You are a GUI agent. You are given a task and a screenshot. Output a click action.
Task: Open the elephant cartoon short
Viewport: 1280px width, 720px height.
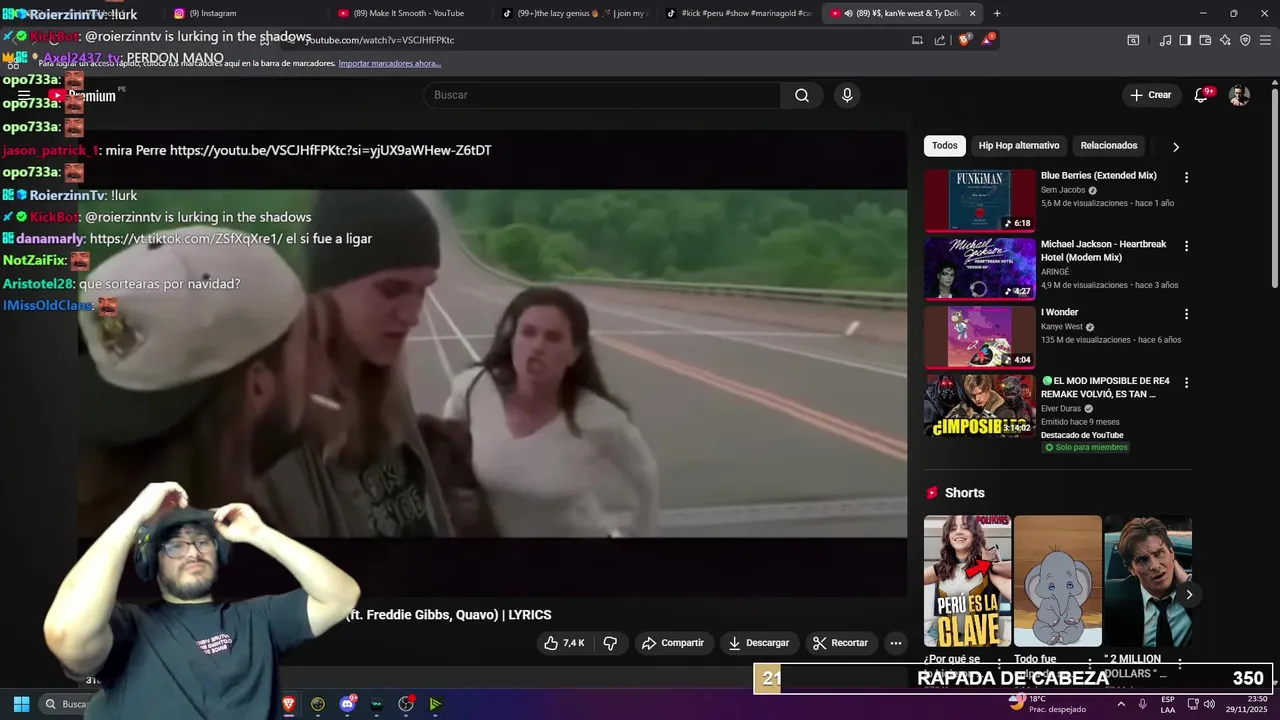1058,581
